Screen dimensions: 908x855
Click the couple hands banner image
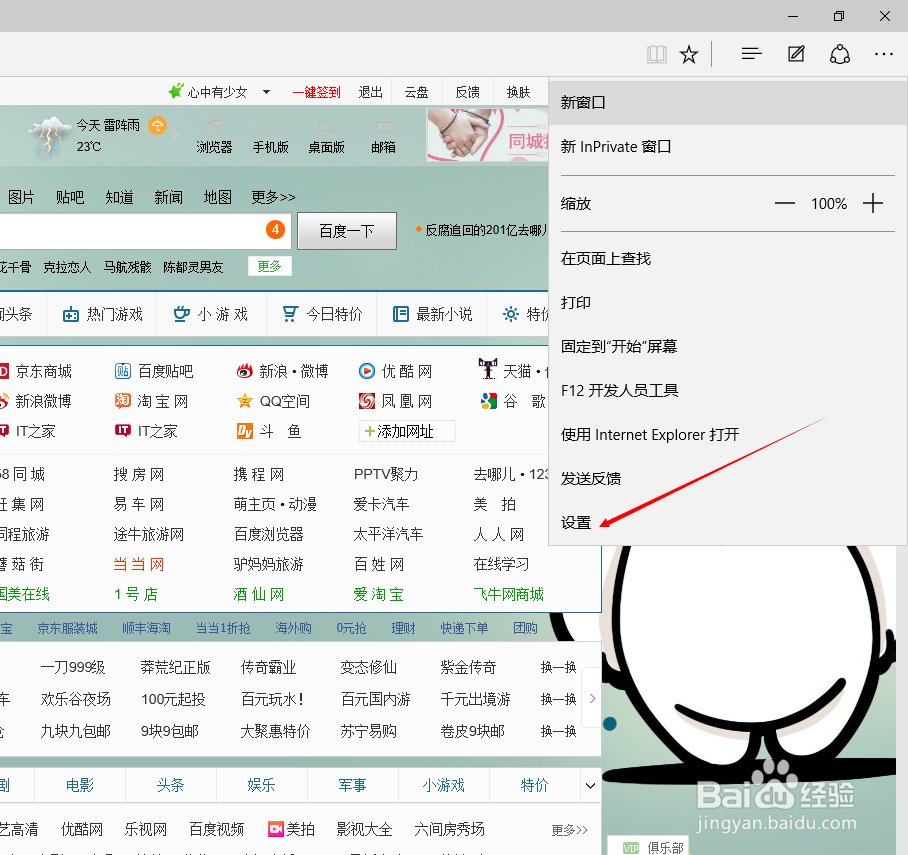487,135
